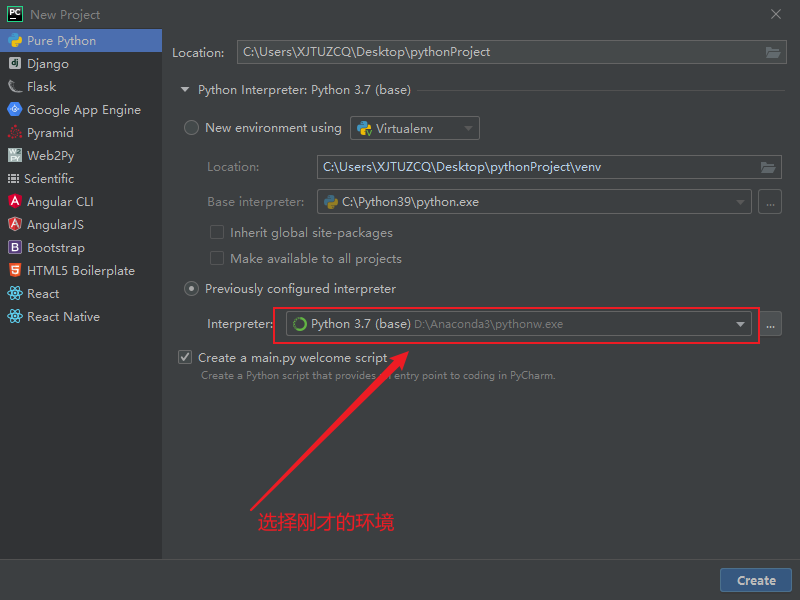Click the Google App Engine icon
The image size is (800, 600).
(x=15, y=109)
